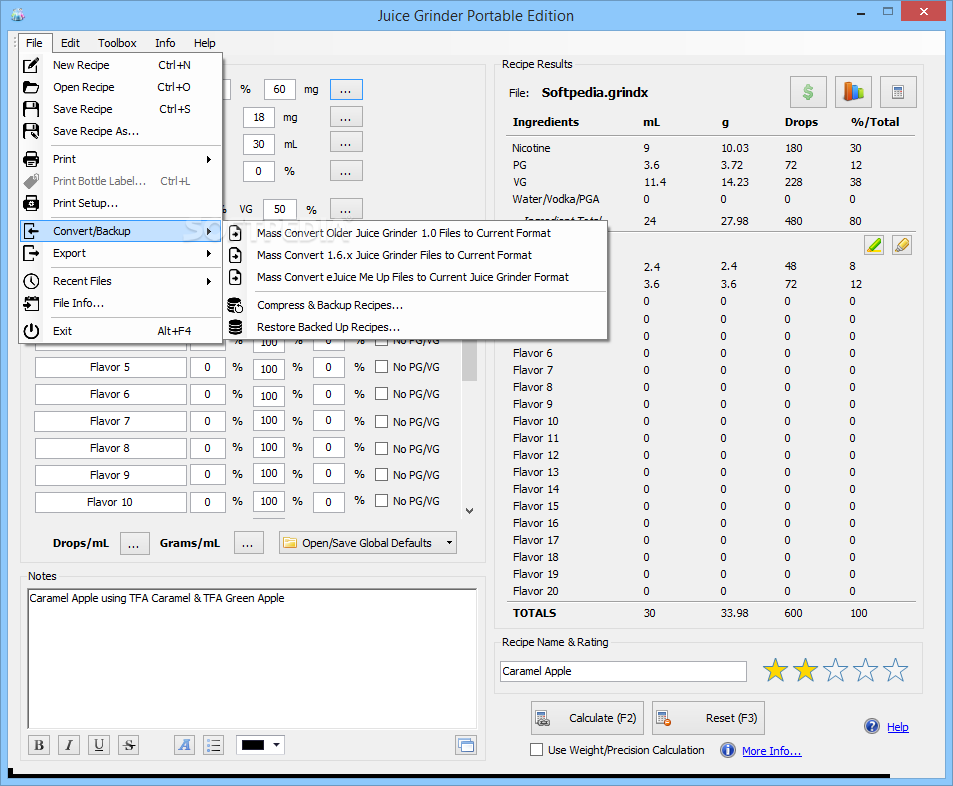Click the blue Help question mark icon
This screenshot has width=953, height=786.
tap(872, 726)
